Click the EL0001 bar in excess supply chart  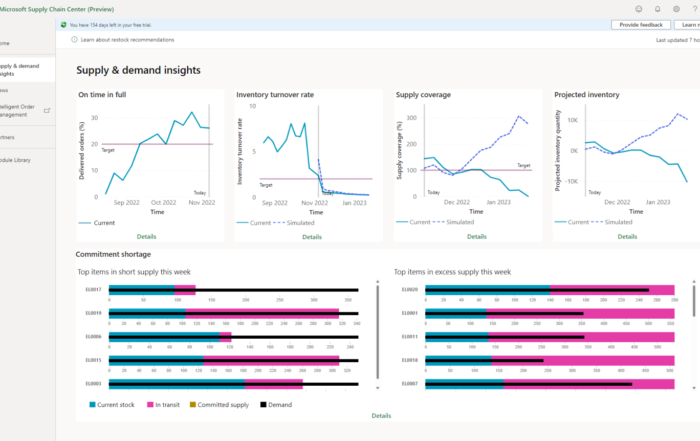(550, 313)
